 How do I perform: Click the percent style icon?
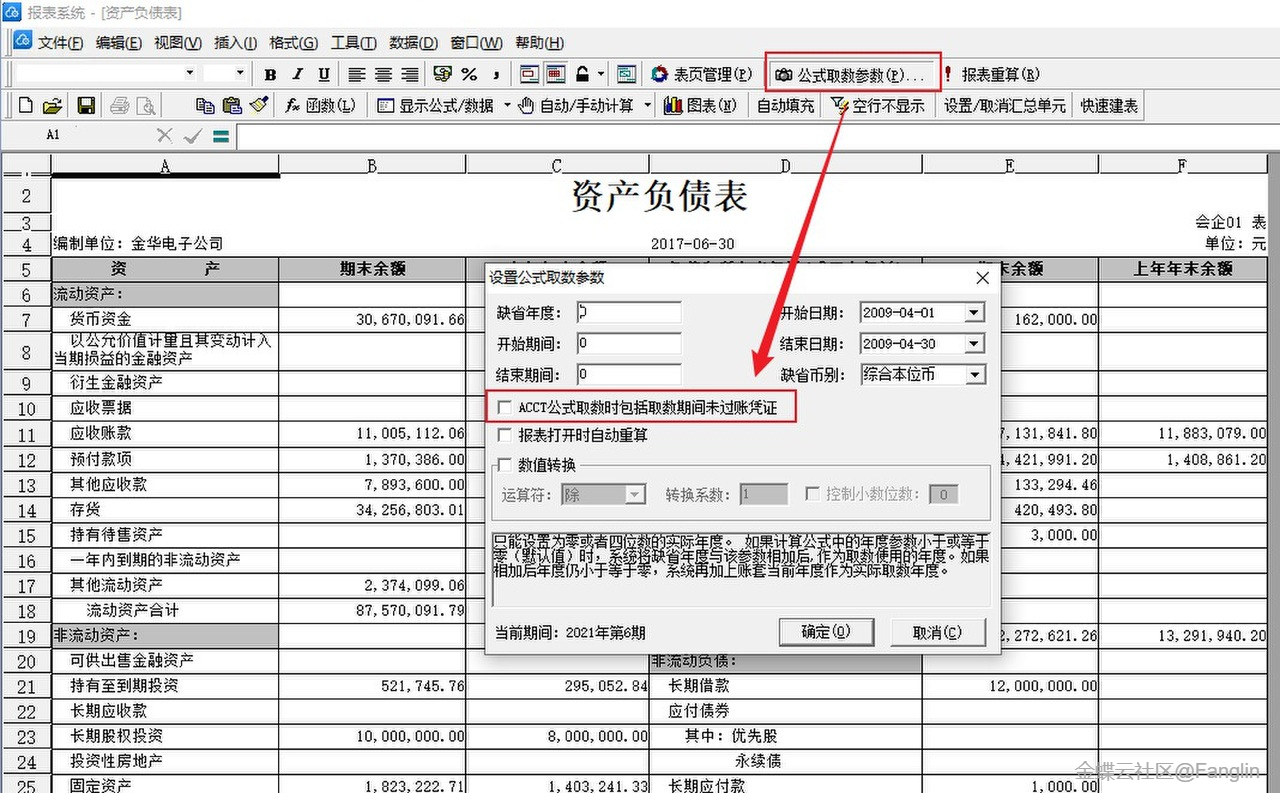[468, 75]
